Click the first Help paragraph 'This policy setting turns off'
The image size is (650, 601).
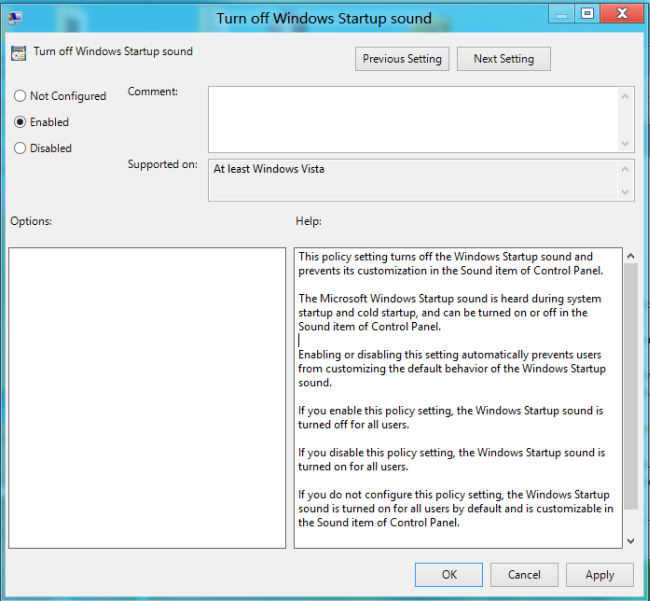coord(451,264)
